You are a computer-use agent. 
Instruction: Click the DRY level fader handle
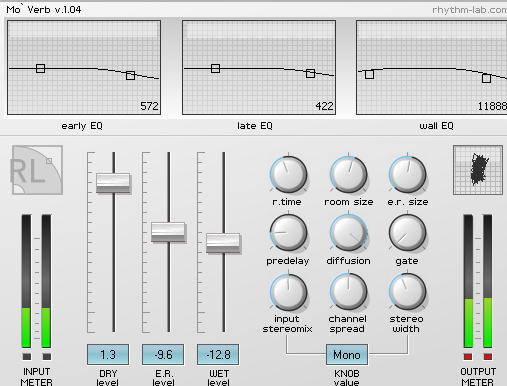(x=113, y=183)
